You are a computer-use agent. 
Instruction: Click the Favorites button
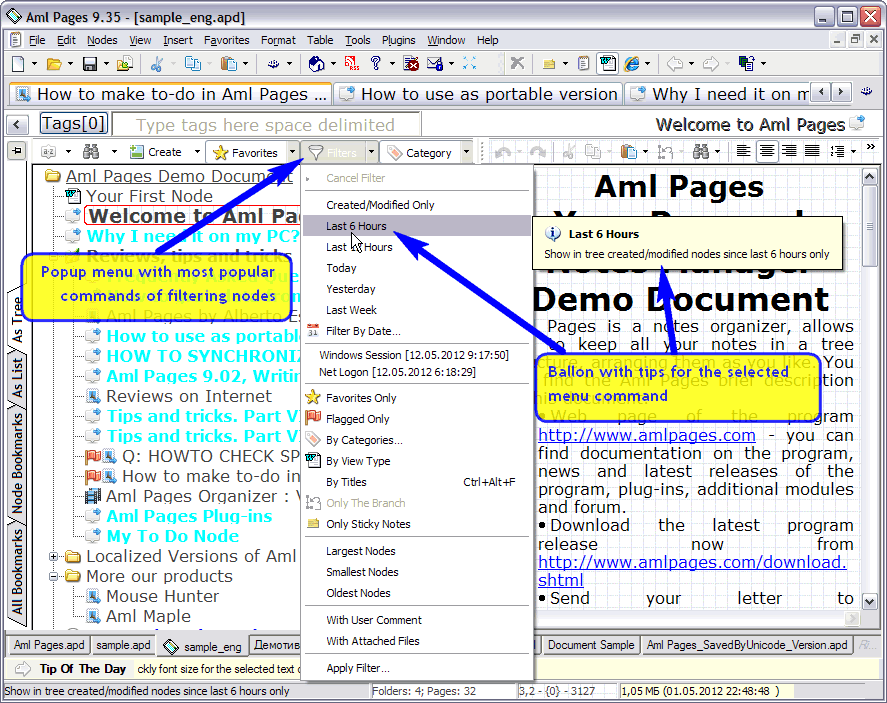pos(247,152)
